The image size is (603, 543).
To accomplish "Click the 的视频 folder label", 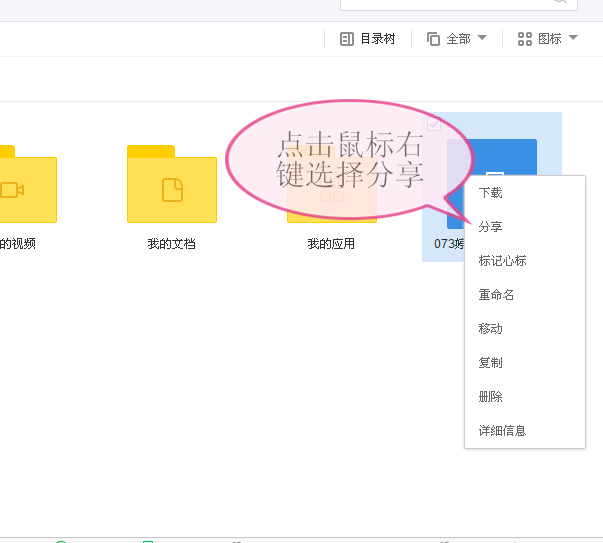I will tap(18, 244).
